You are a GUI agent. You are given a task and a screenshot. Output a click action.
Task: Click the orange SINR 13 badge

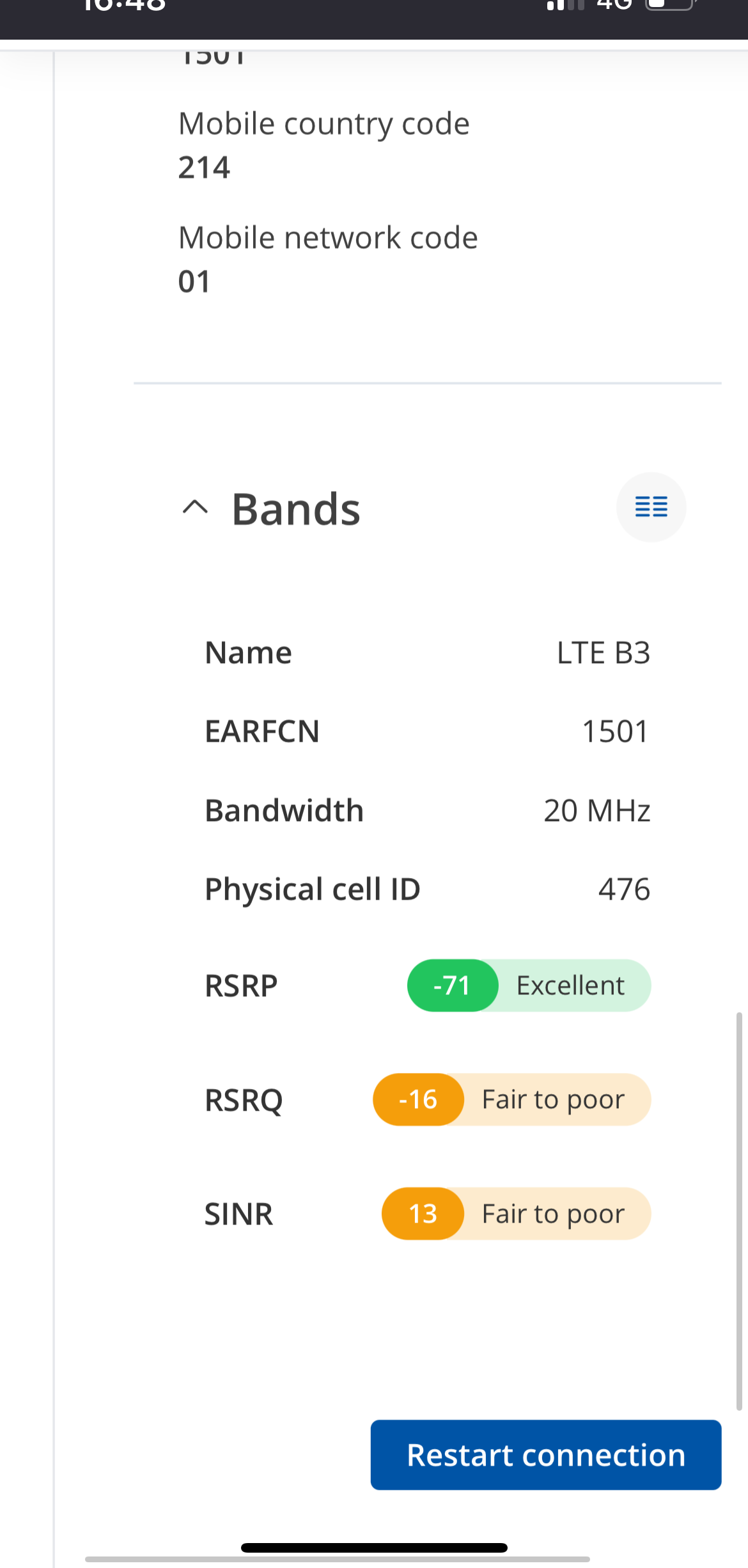[423, 1214]
